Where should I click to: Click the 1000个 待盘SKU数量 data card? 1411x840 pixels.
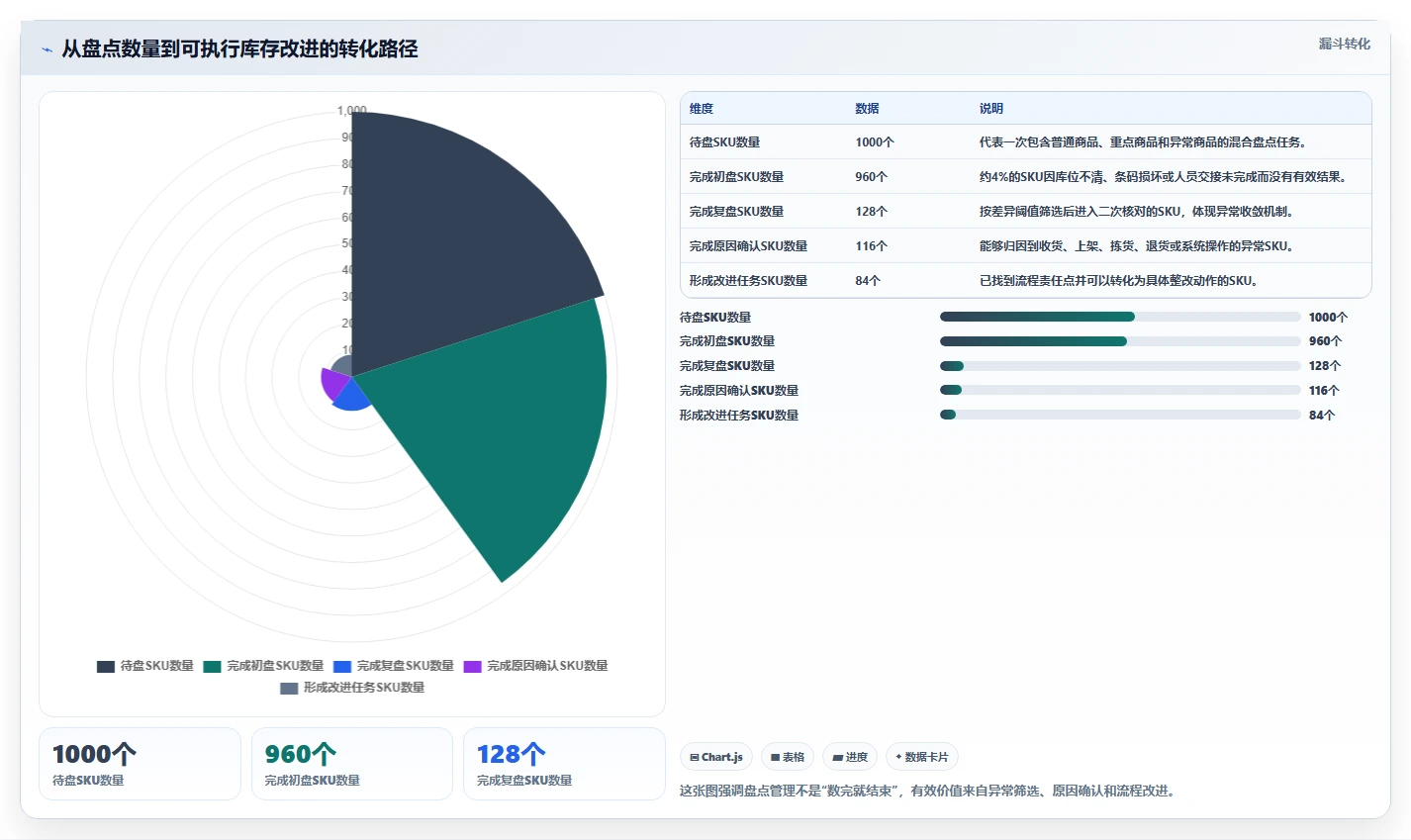tap(140, 764)
